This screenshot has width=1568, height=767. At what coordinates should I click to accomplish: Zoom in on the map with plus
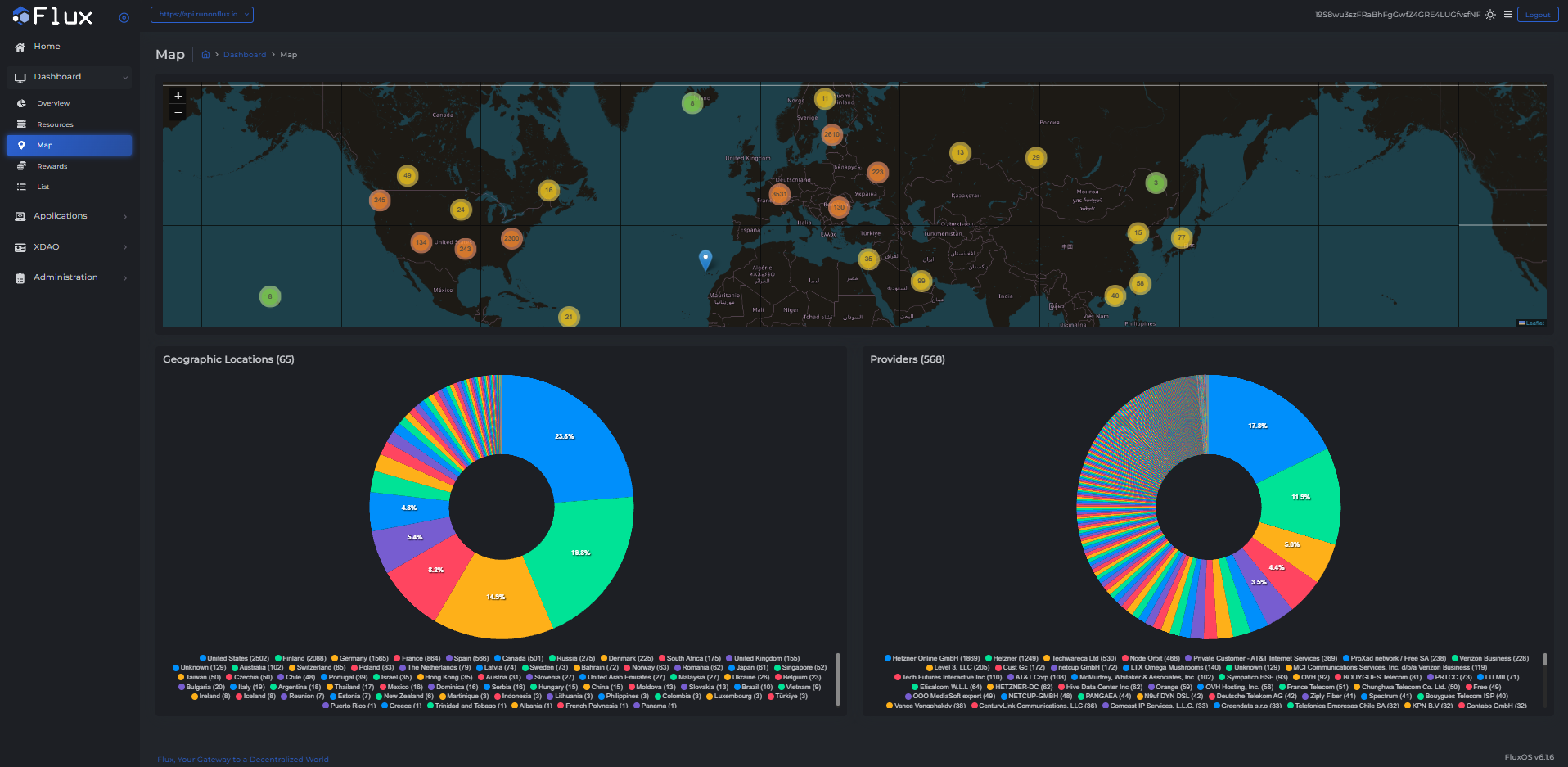pyautogui.click(x=178, y=96)
